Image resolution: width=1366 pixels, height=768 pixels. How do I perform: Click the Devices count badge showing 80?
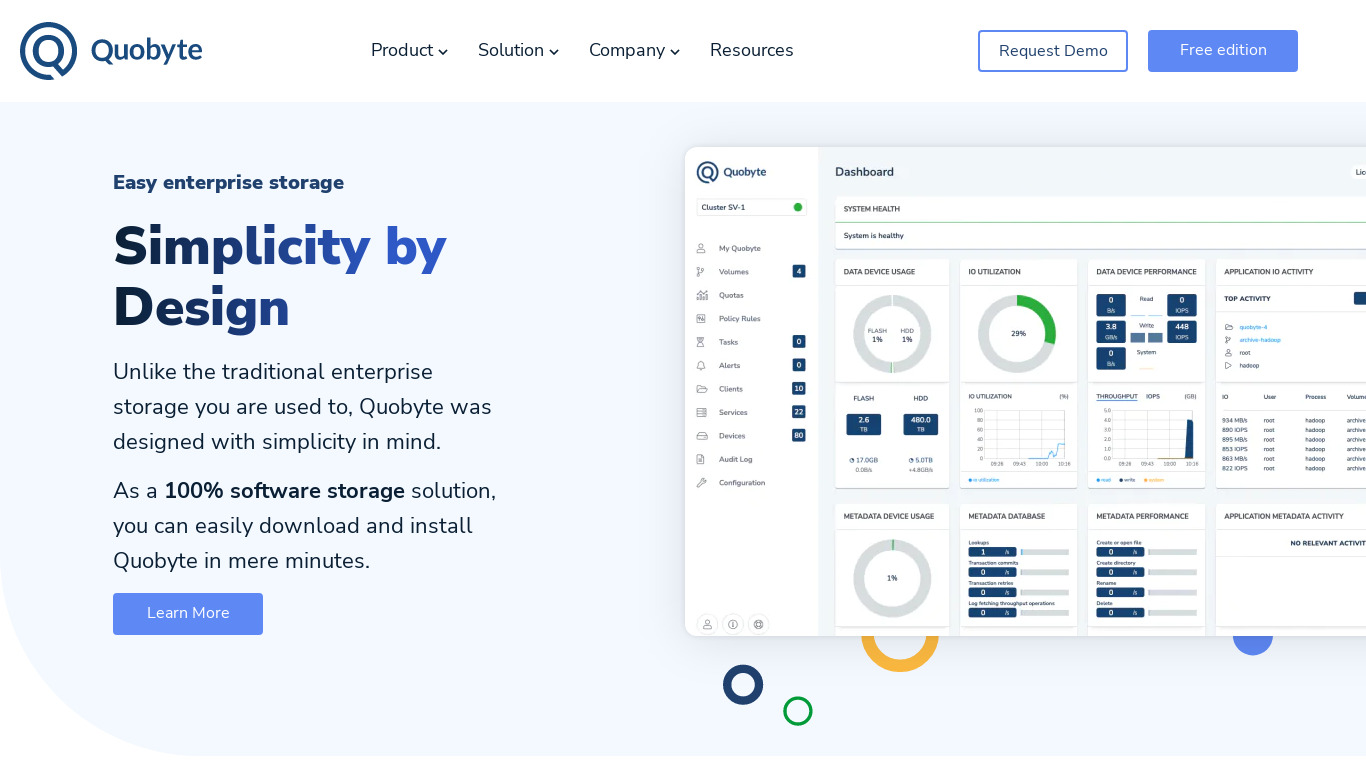(x=799, y=436)
